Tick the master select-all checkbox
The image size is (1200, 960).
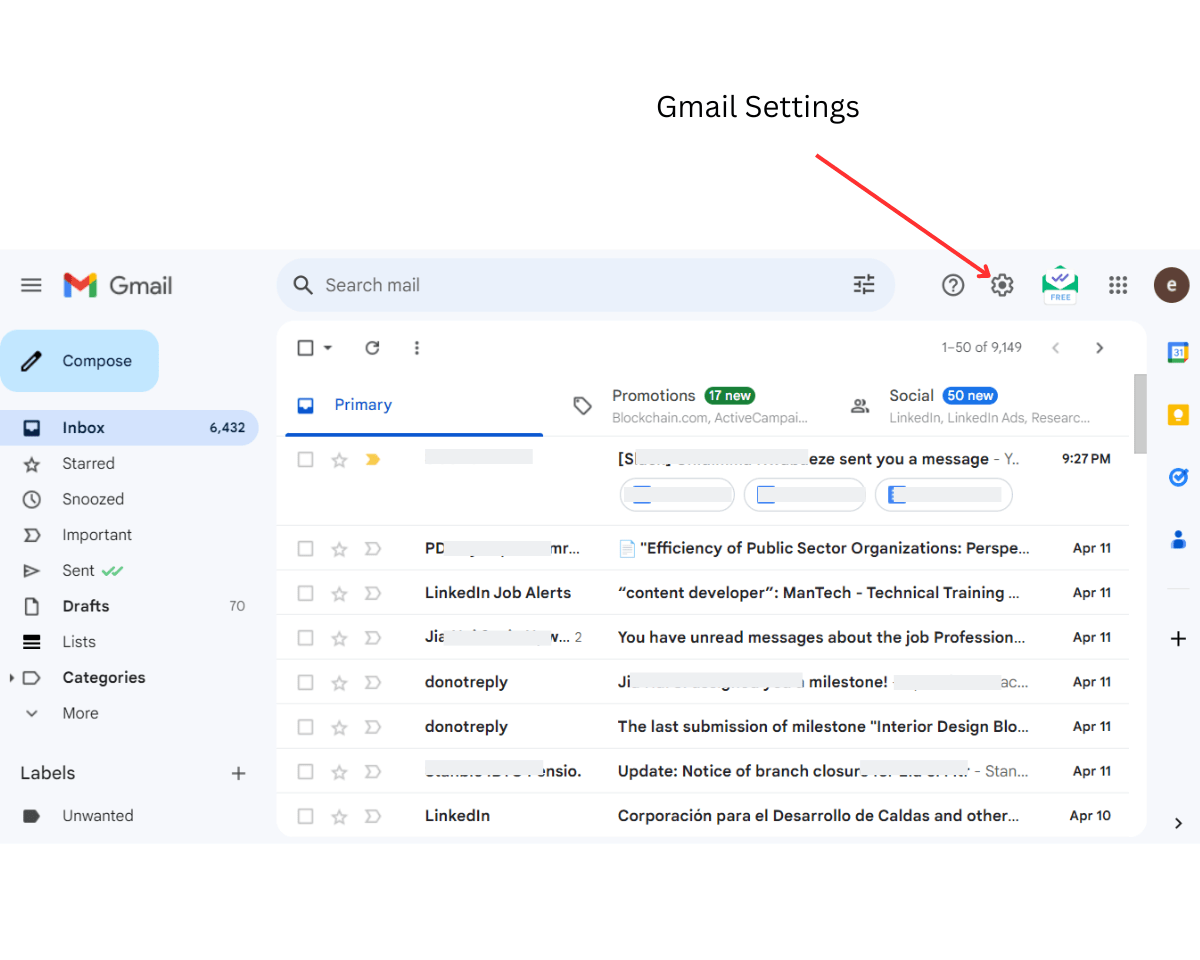pyautogui.click(x=305, y=347)
